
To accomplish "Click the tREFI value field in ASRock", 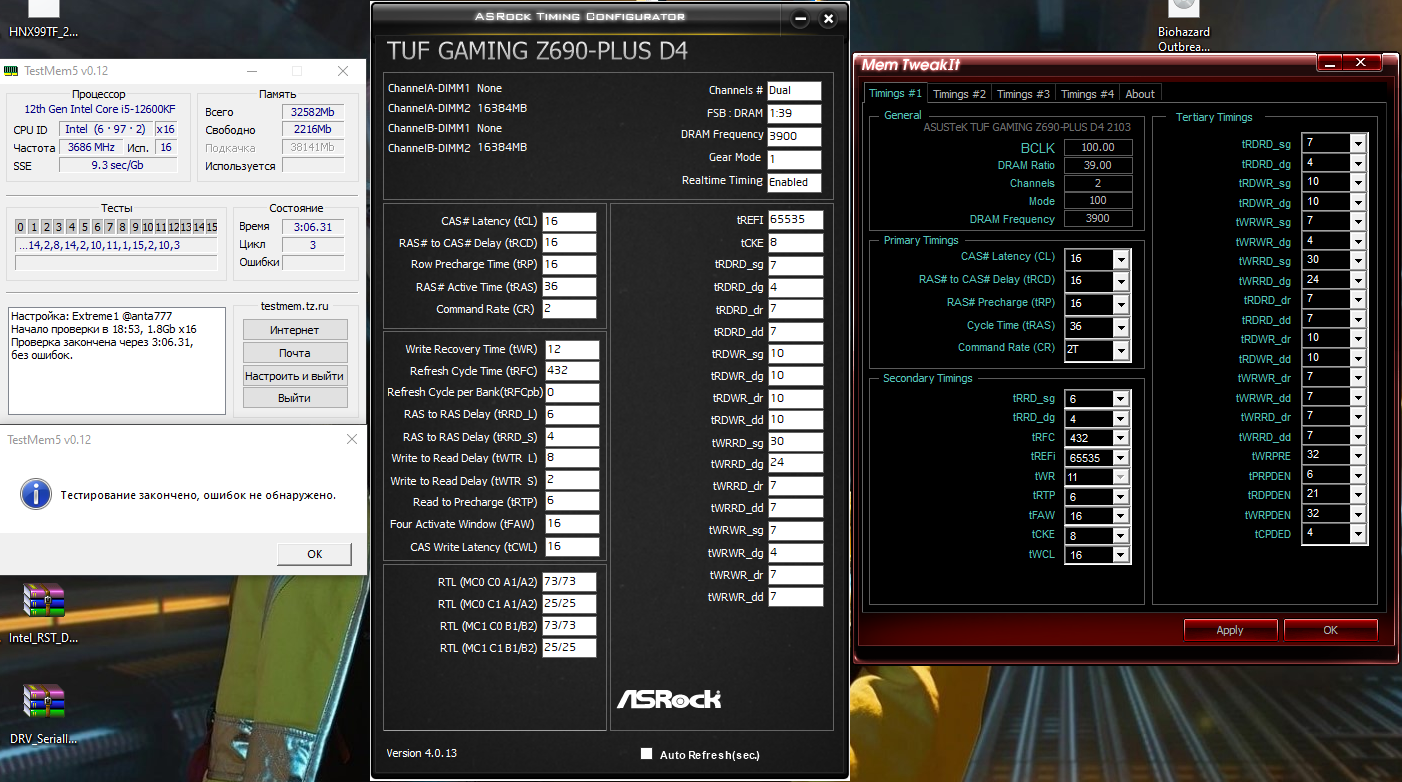I will click(796, 220).
